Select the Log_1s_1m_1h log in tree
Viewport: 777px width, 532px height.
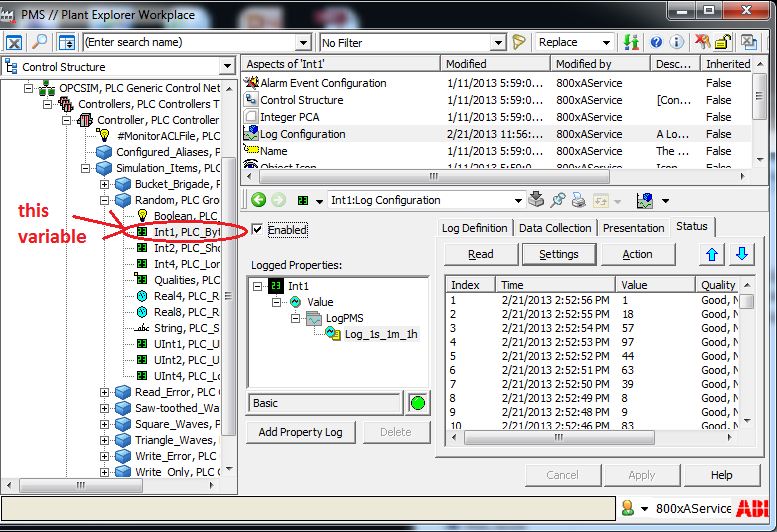tap(381, 334)
